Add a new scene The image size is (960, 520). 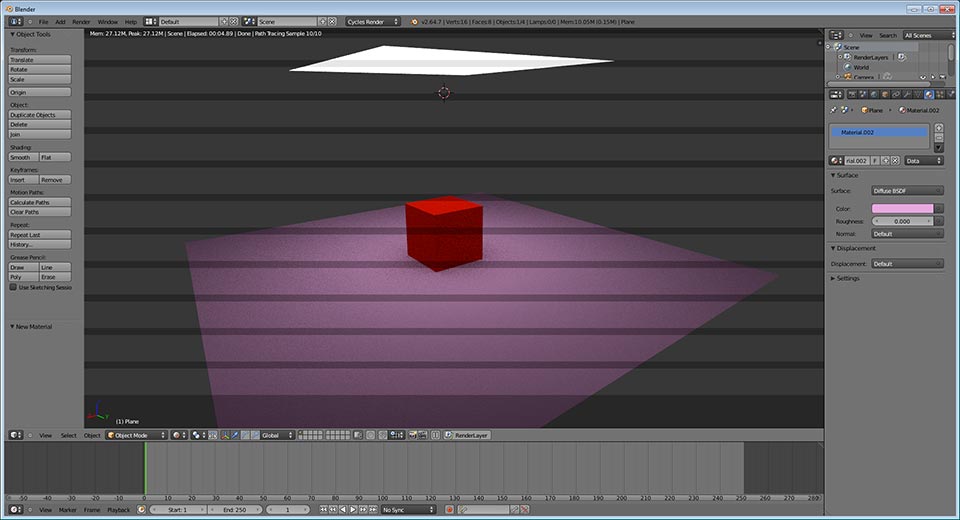point(323,21)
